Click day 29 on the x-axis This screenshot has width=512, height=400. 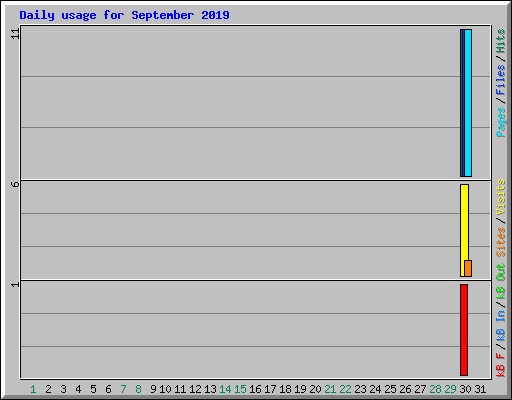point(450,389)
